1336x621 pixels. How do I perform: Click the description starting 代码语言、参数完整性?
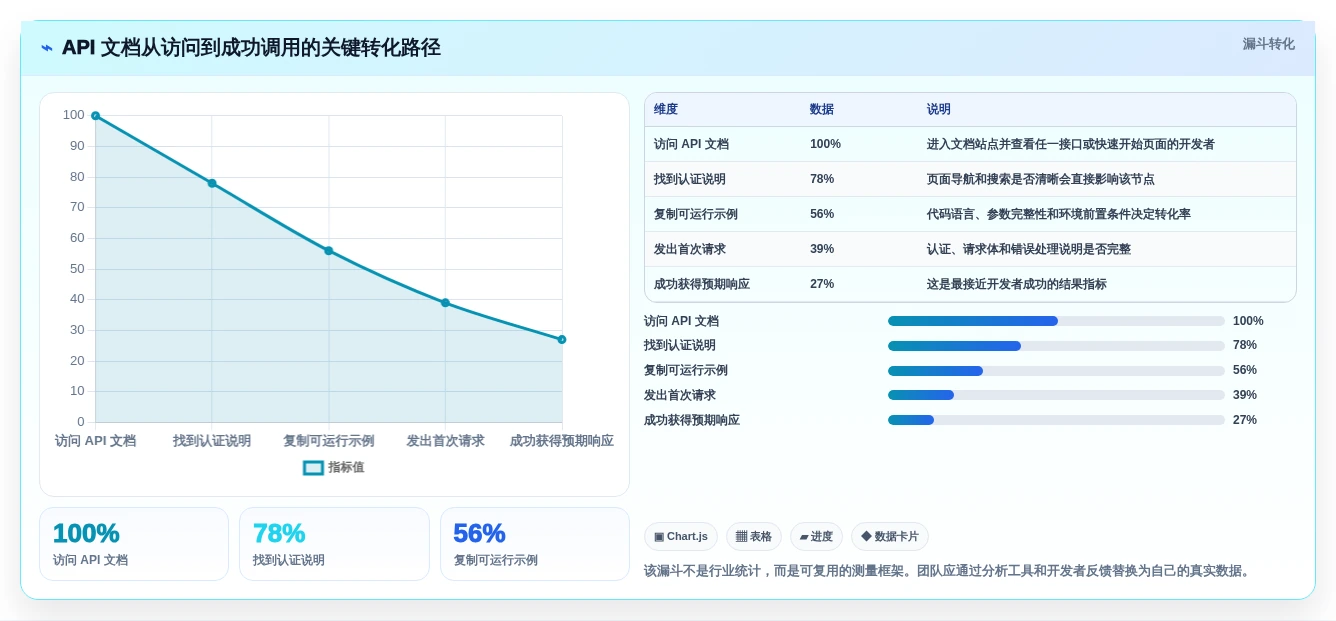[x=1059, y=214]
